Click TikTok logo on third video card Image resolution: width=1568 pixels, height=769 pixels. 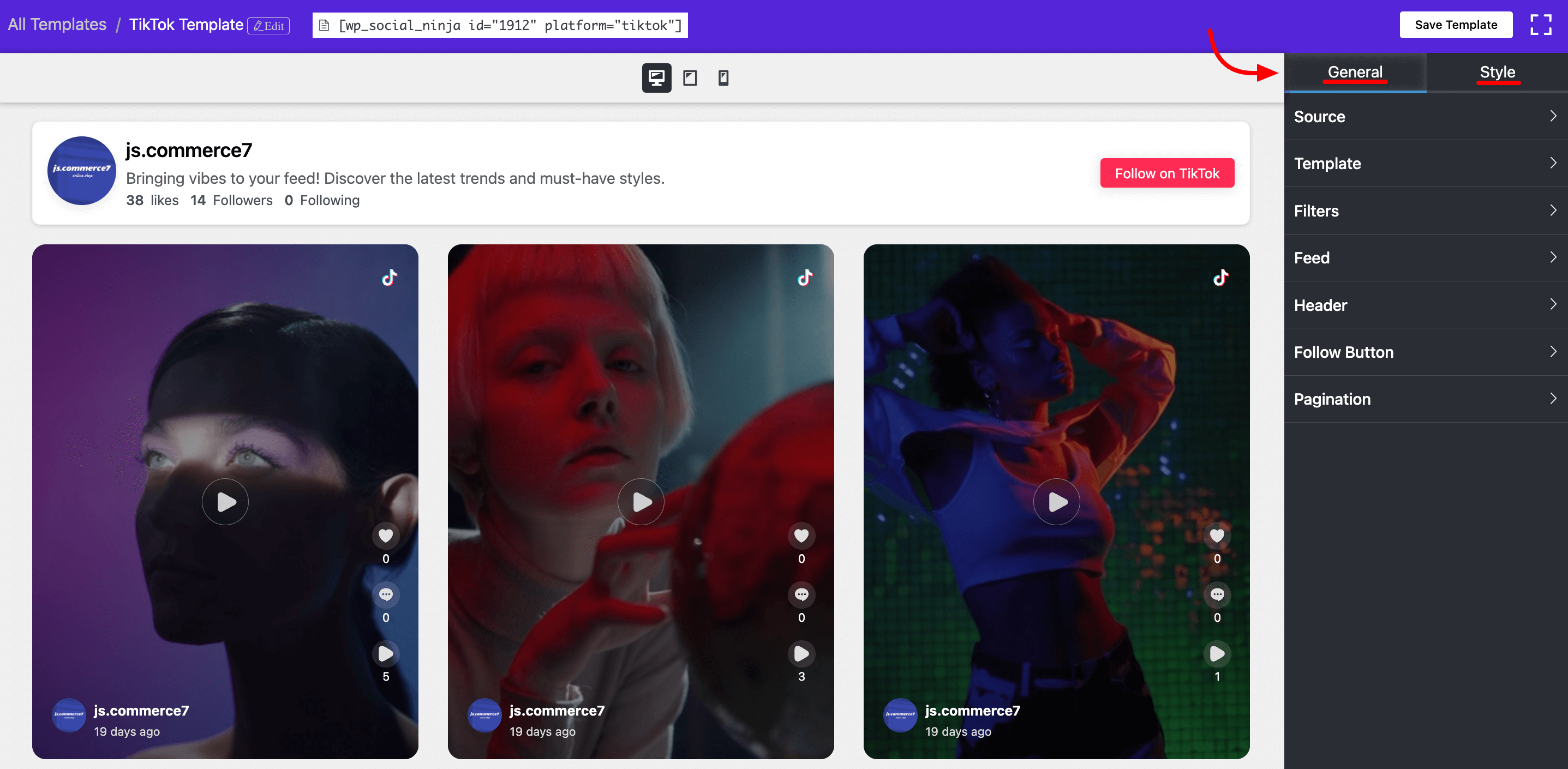[1221, 278]
